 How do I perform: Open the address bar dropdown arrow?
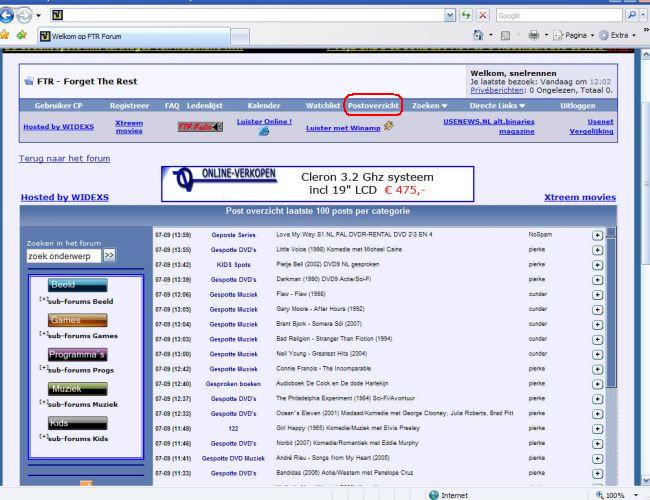pos(450,16)
